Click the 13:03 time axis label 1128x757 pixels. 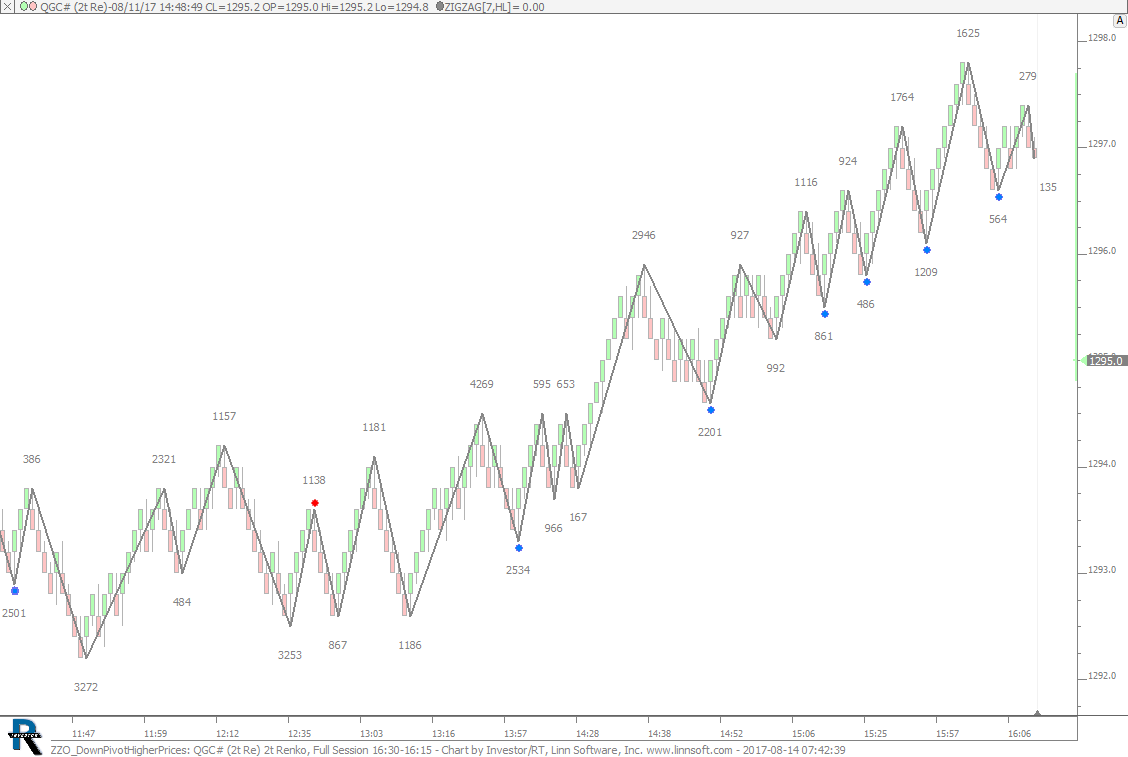tap(371, 733)
